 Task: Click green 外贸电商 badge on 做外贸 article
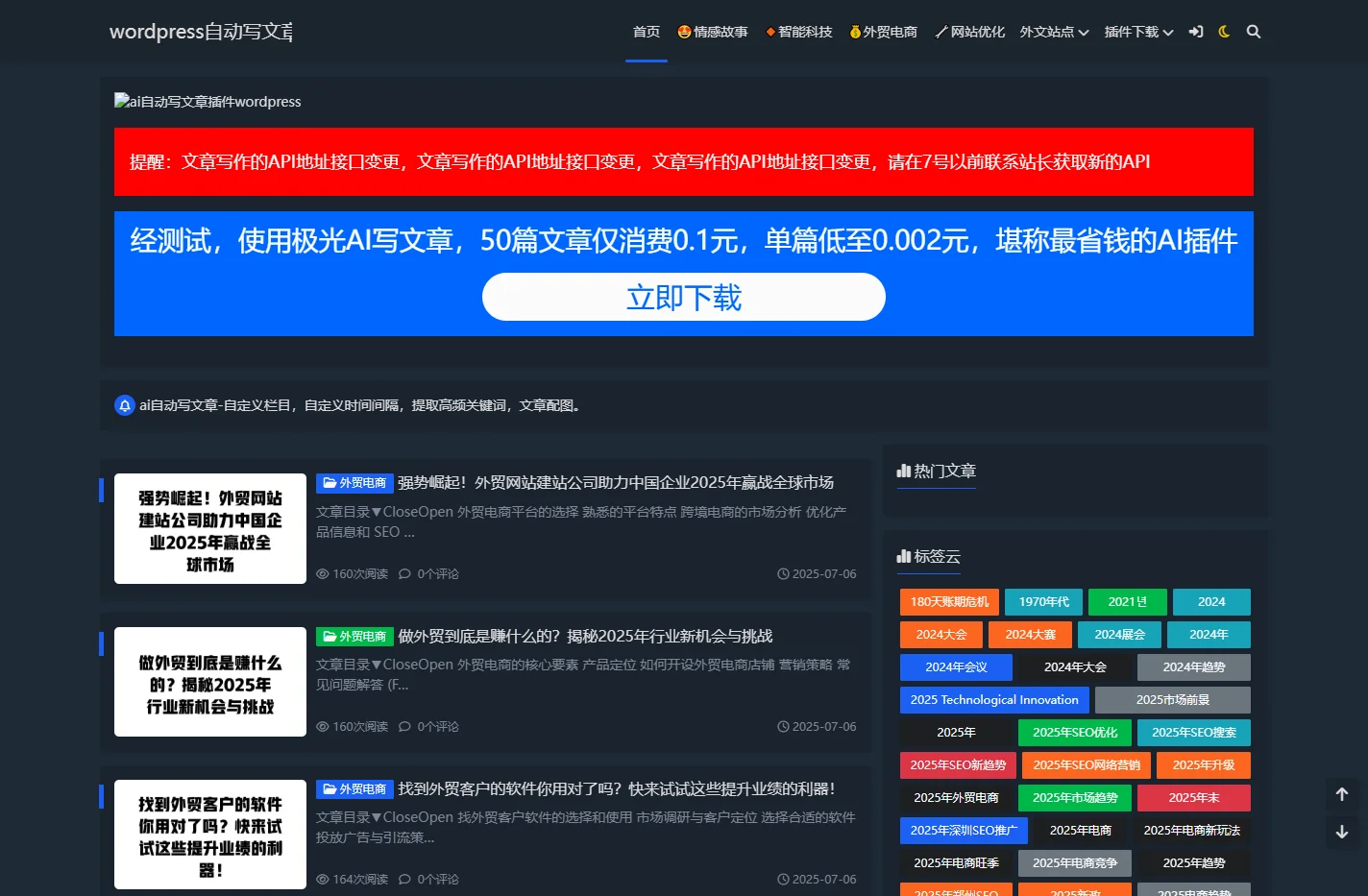pyautogui.click(x=354, y=637)
